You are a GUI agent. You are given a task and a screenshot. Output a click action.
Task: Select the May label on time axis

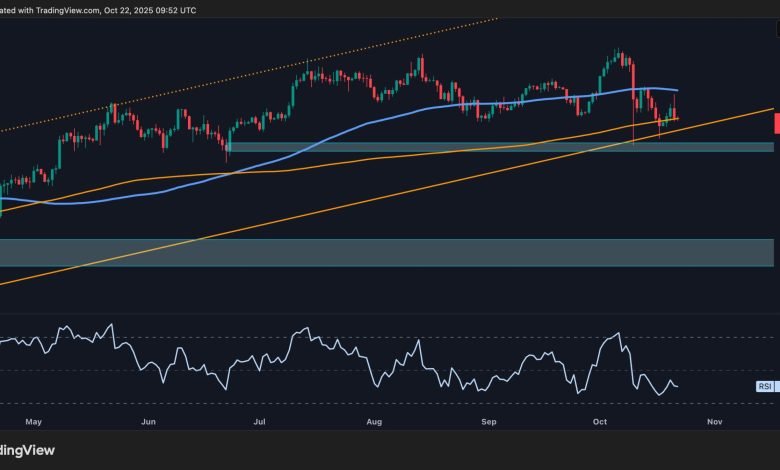tap(34, 423)
